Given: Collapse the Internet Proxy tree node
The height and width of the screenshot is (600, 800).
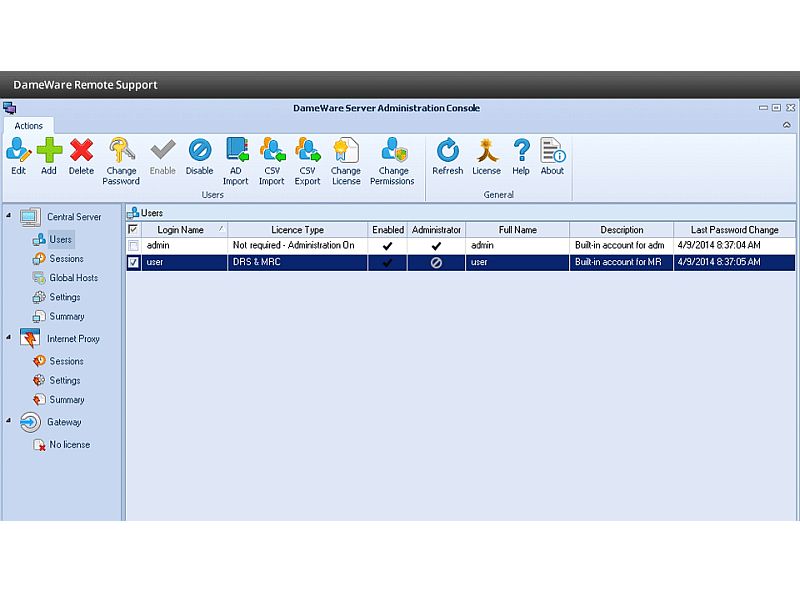Looking at the screenshot, I should pos(9,337).
